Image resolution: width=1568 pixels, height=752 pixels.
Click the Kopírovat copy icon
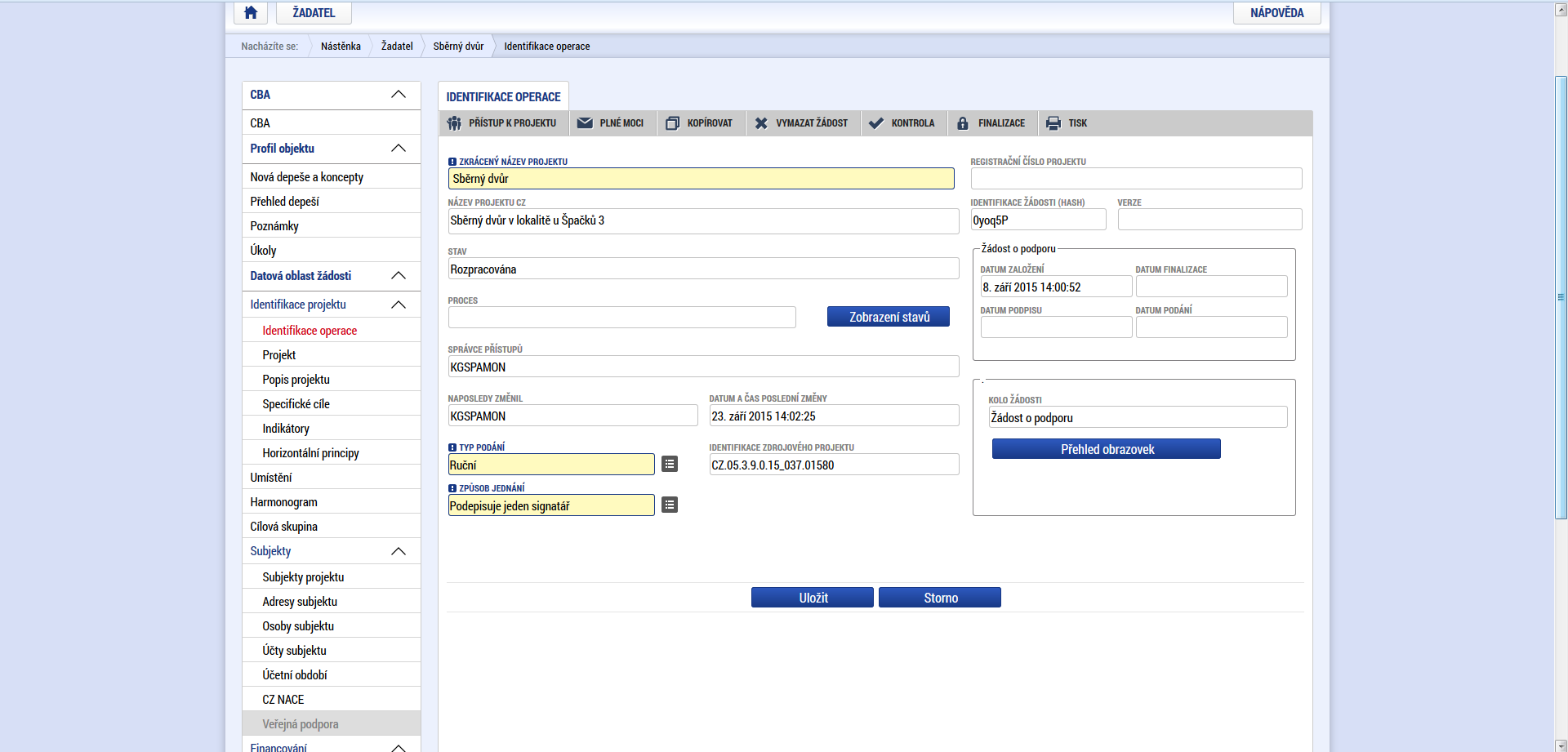pos(672,123)
